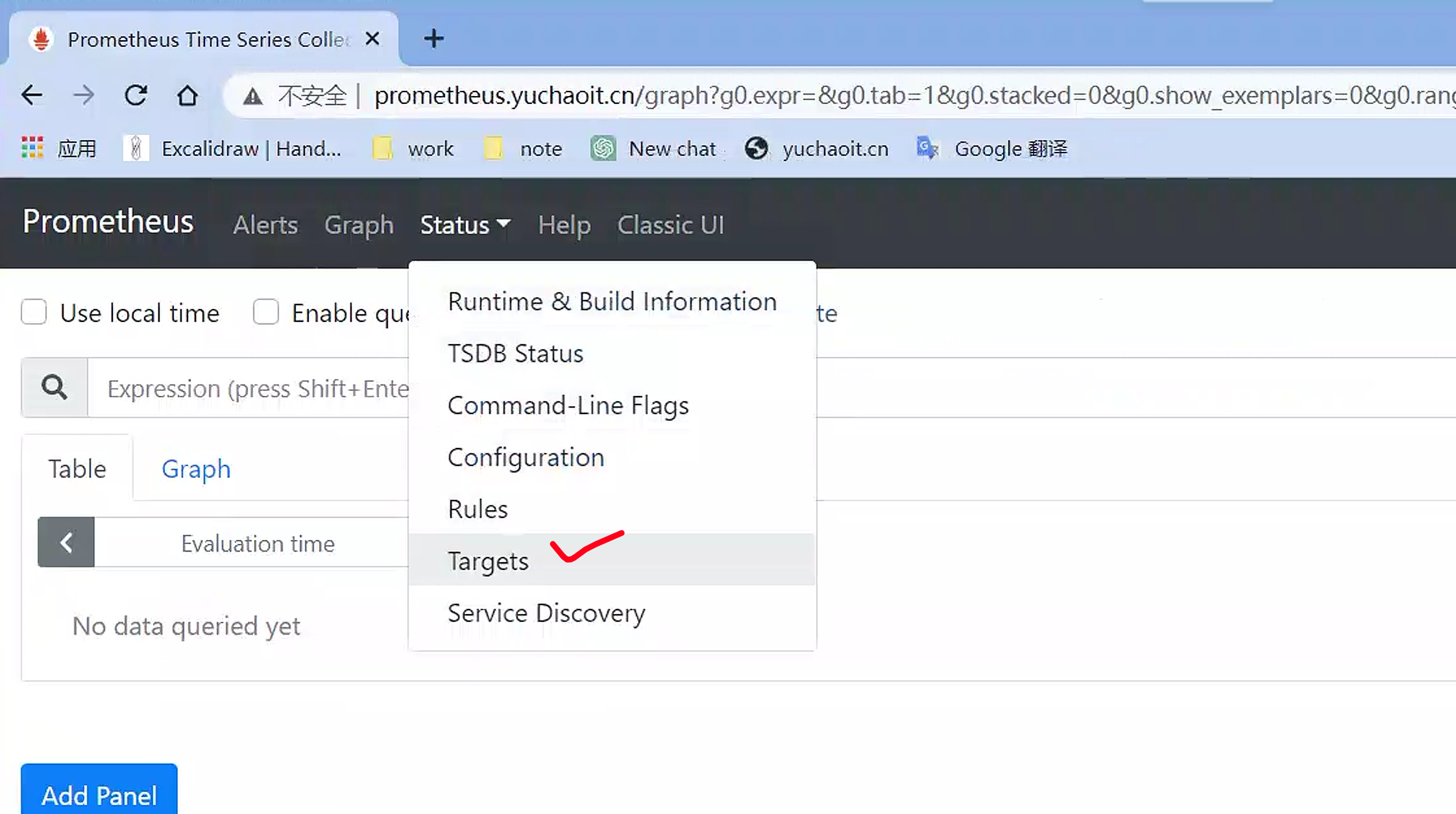The width and height of the screenshot is (1456, 814).
Task: Click the Expression input field
Action: [257, 388]
